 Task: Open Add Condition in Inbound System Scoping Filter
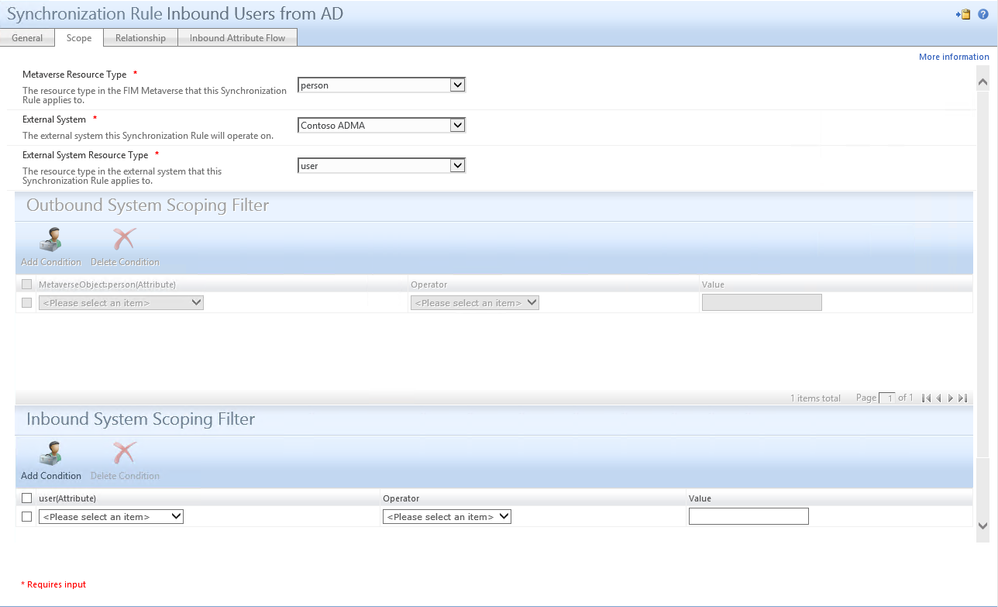coord(51,459)
